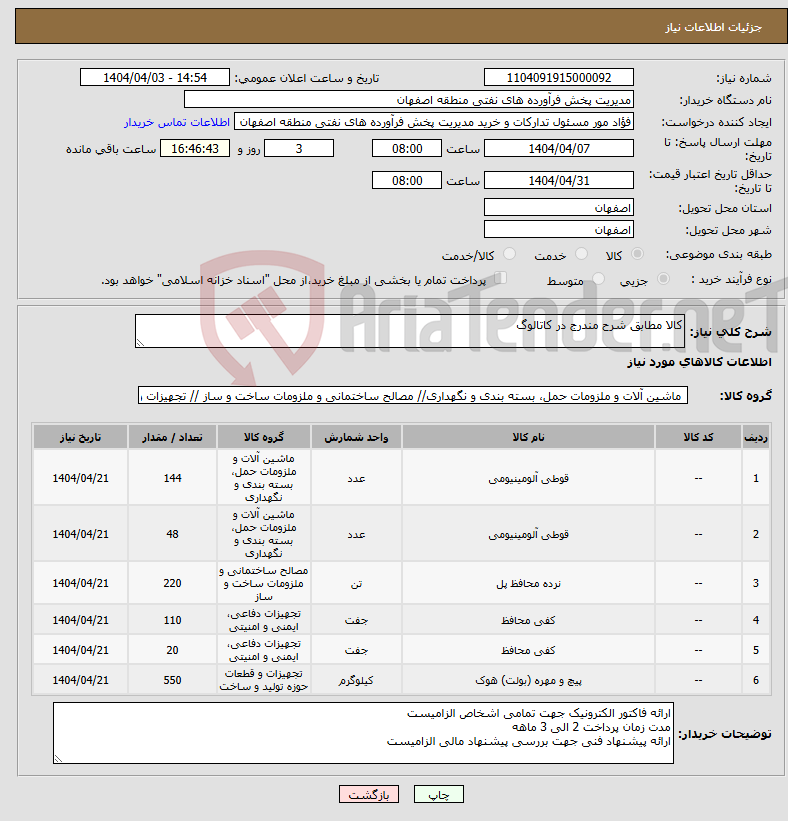Click the price validity time field 08:00
This screenshot has width=788, height=821.
pos(407,181)
